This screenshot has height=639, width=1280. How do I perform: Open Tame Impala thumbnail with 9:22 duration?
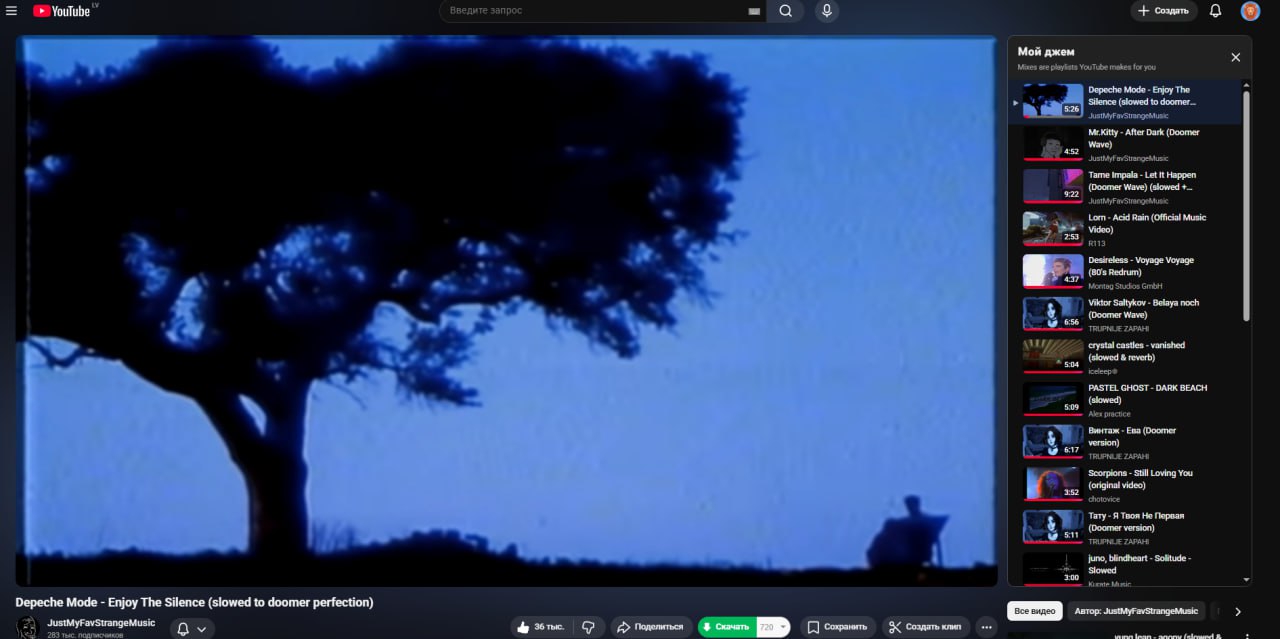pos(1052,186)
